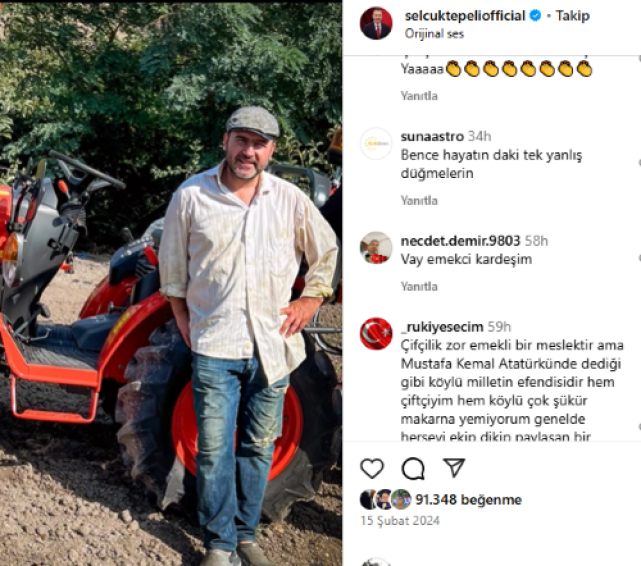Reply to sunaastro's comment with Yanıtla
The image size is (641, 566).
click(x=419, y=201)
